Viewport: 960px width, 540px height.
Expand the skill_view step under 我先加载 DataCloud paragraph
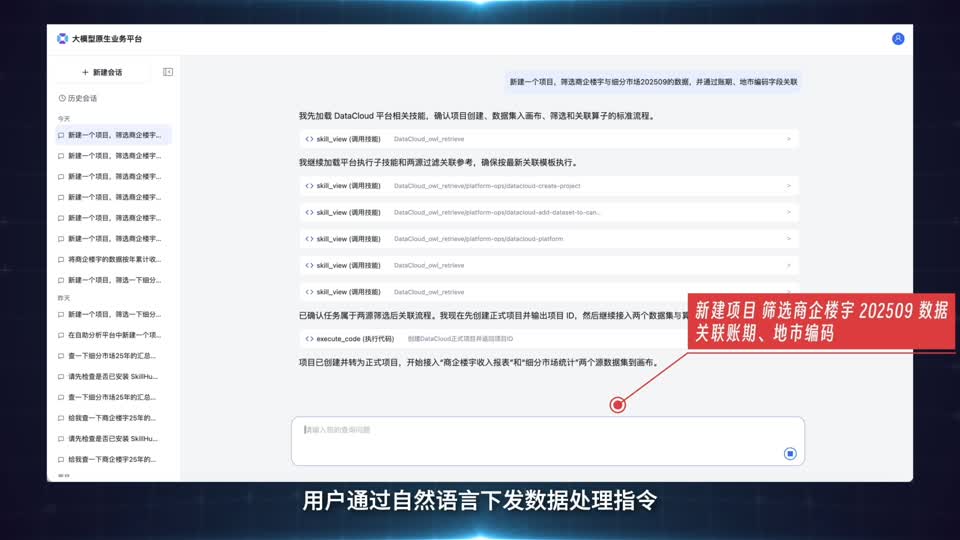[x=549, y=139]
